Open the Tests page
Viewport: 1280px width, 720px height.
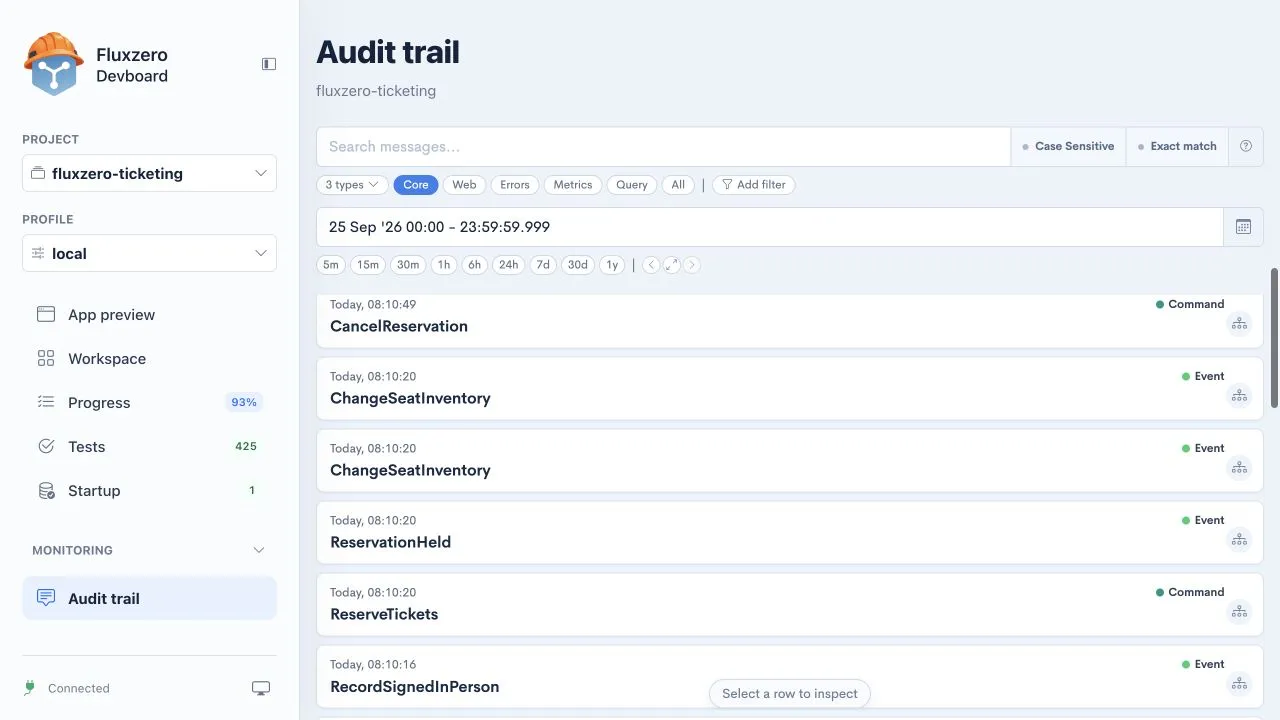click(x=149, y=447)
